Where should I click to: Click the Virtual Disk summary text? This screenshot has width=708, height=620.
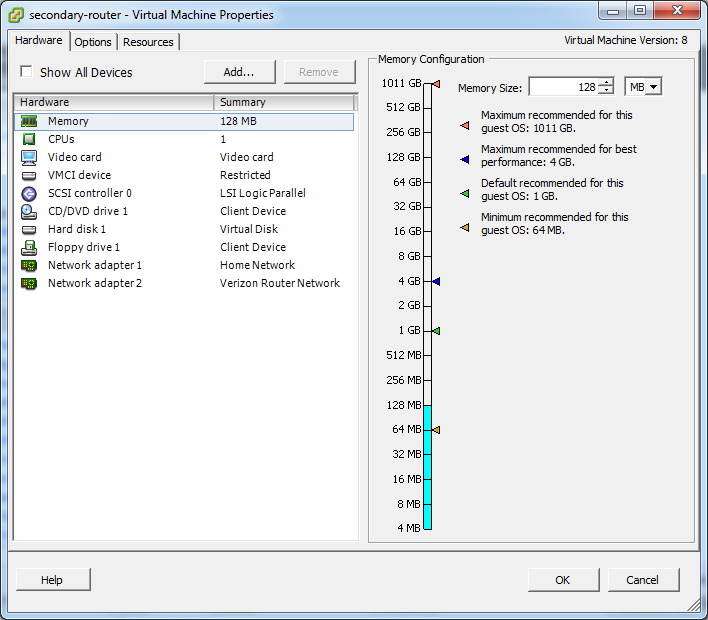click(249, 229)
